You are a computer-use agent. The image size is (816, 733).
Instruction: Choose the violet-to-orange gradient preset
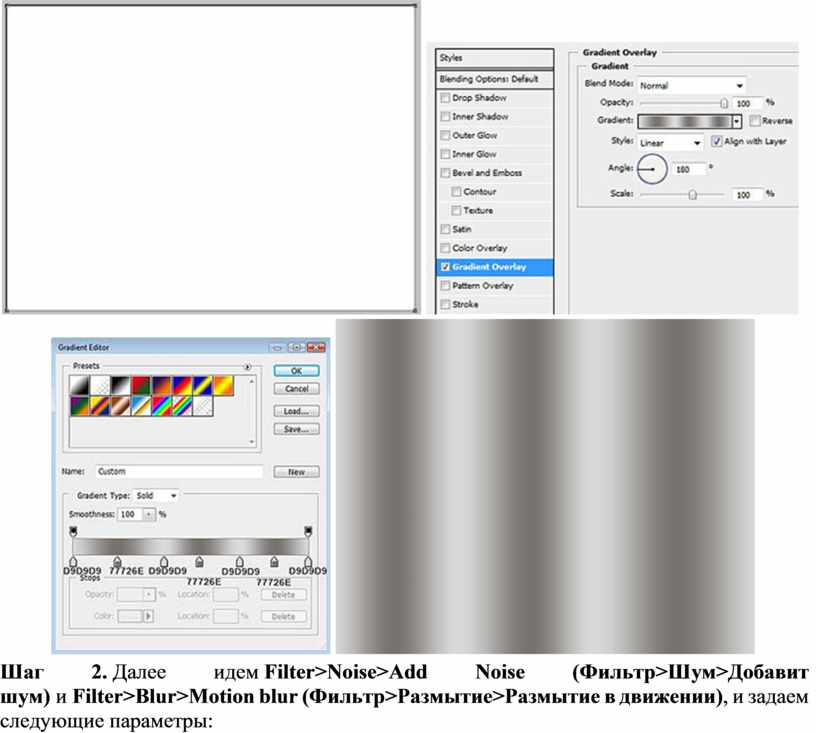point(161,385)
